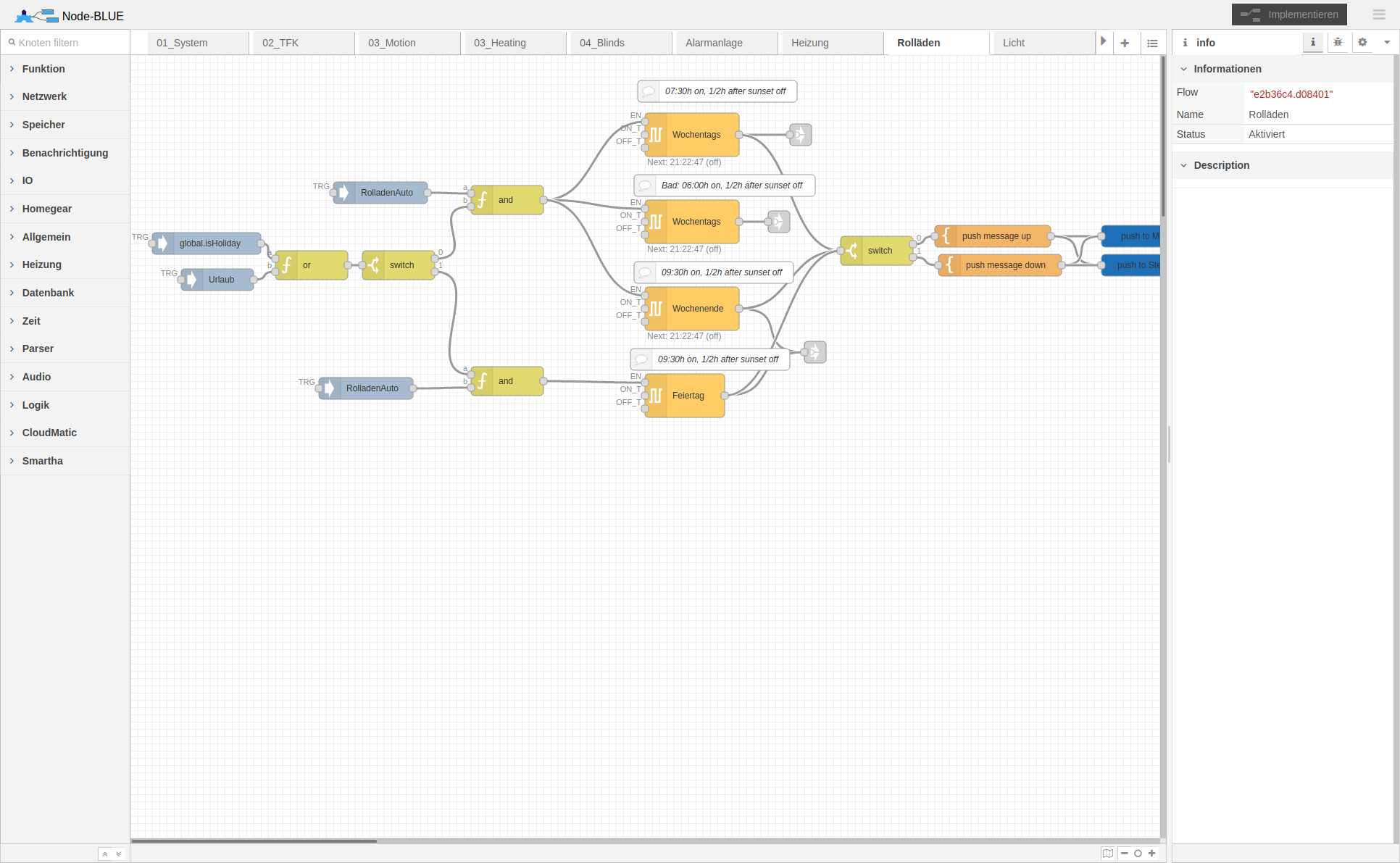1400x863 pixels.
Task: Select the 'push to M' blue node
Action: click(x=1131, y=236)
